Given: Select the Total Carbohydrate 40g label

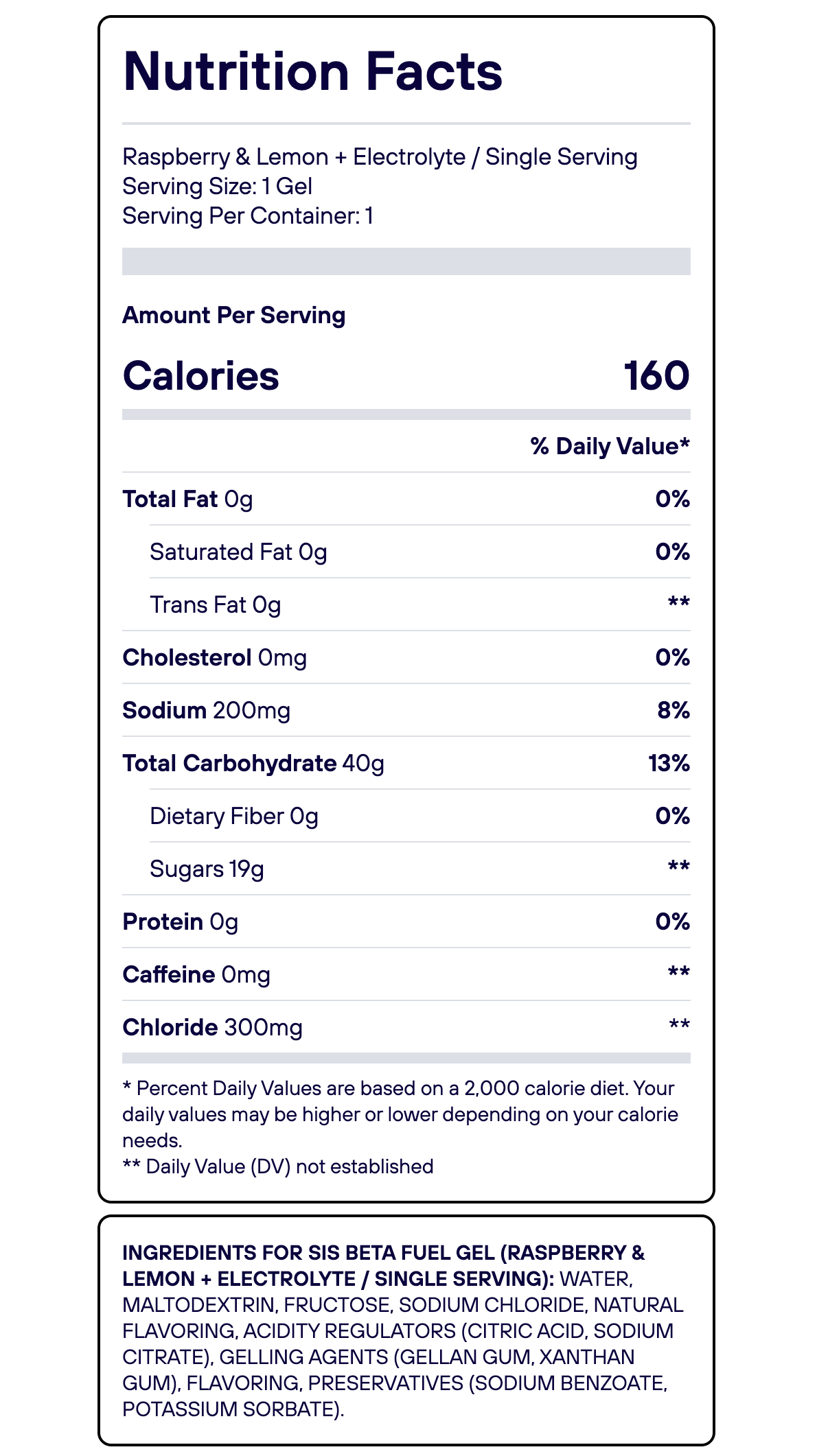Looking at the screenshot, I should tap(253, 764).
